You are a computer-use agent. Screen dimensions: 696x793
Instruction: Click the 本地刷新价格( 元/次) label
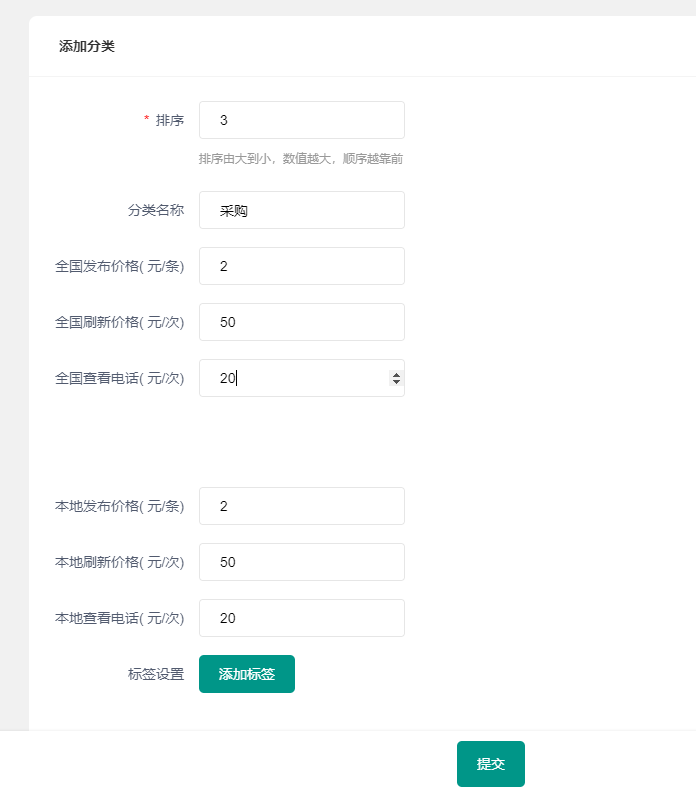pyautogui.click(x=119, y=562)
